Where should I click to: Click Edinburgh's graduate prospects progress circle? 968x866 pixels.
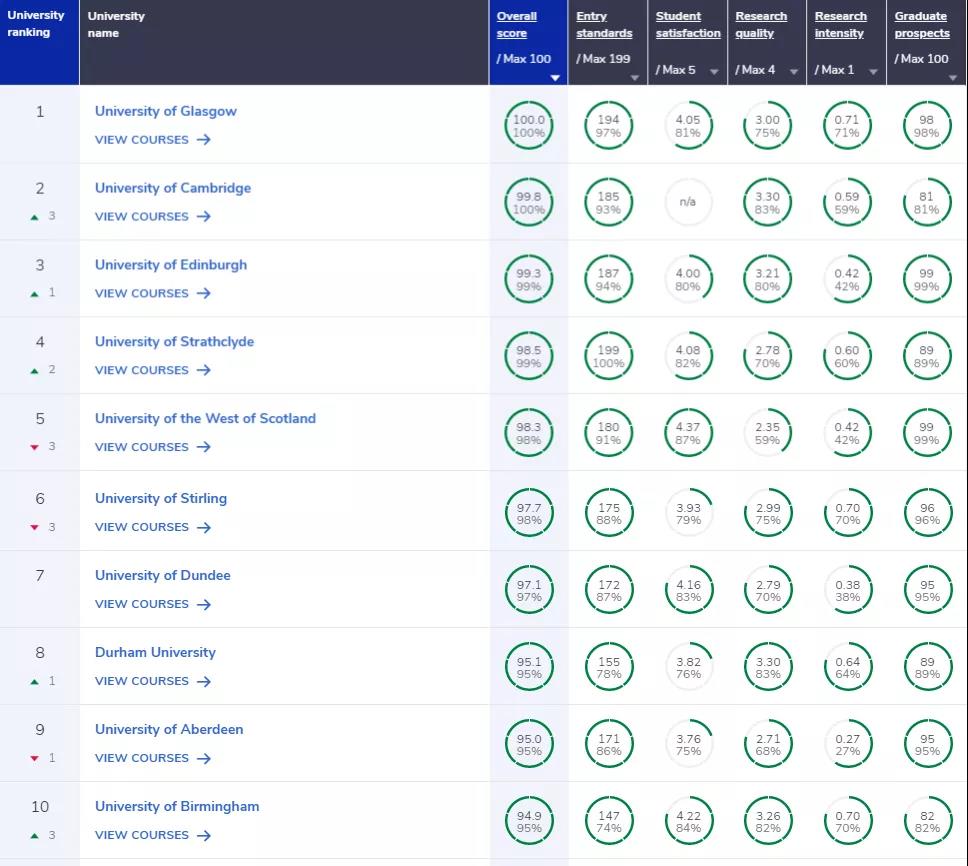926,280
